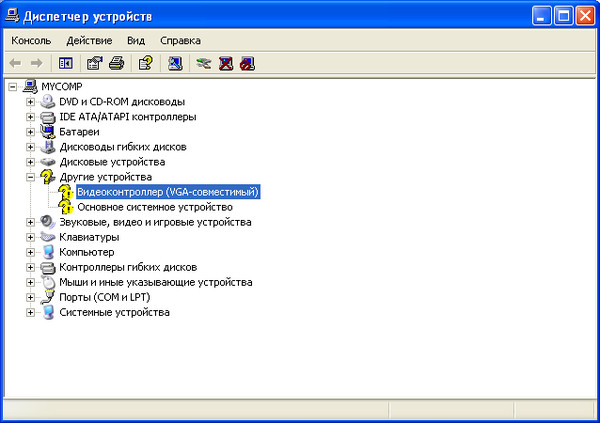The height and width of the screenshot is (423, 600).
Task: Select Клавиатуры label
Action: click(89, 237)
